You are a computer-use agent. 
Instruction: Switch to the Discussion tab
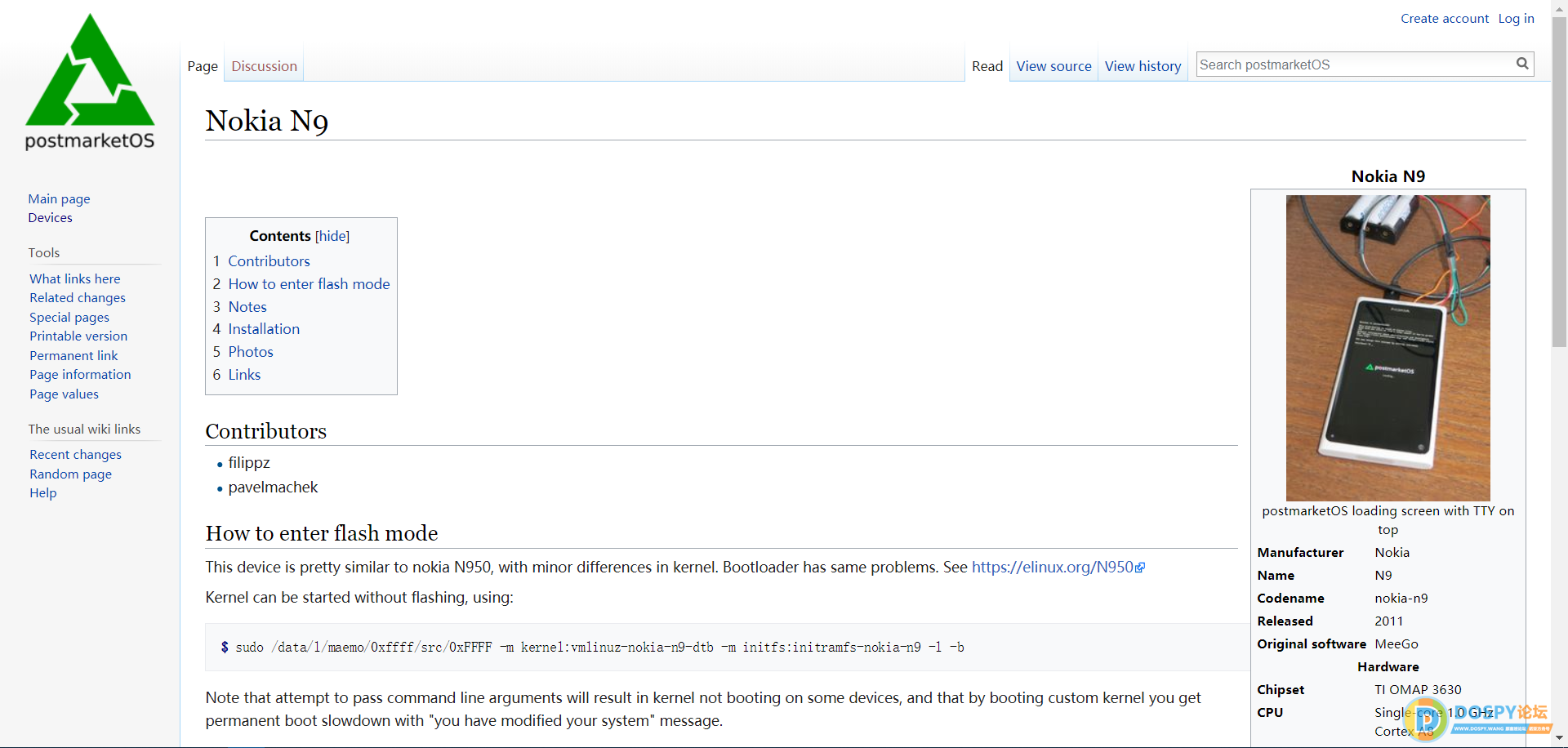264,66
